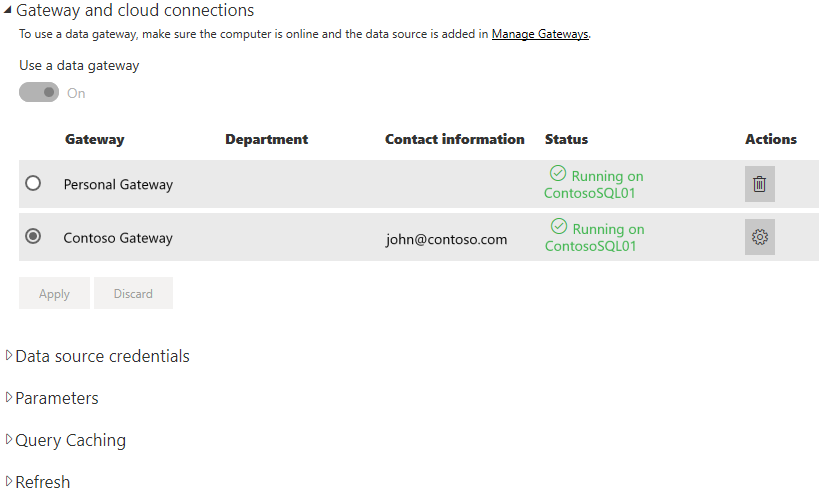This screenshot has width=823, height=502.
Task: Expand the Parameters section
Action: (8, 398)
